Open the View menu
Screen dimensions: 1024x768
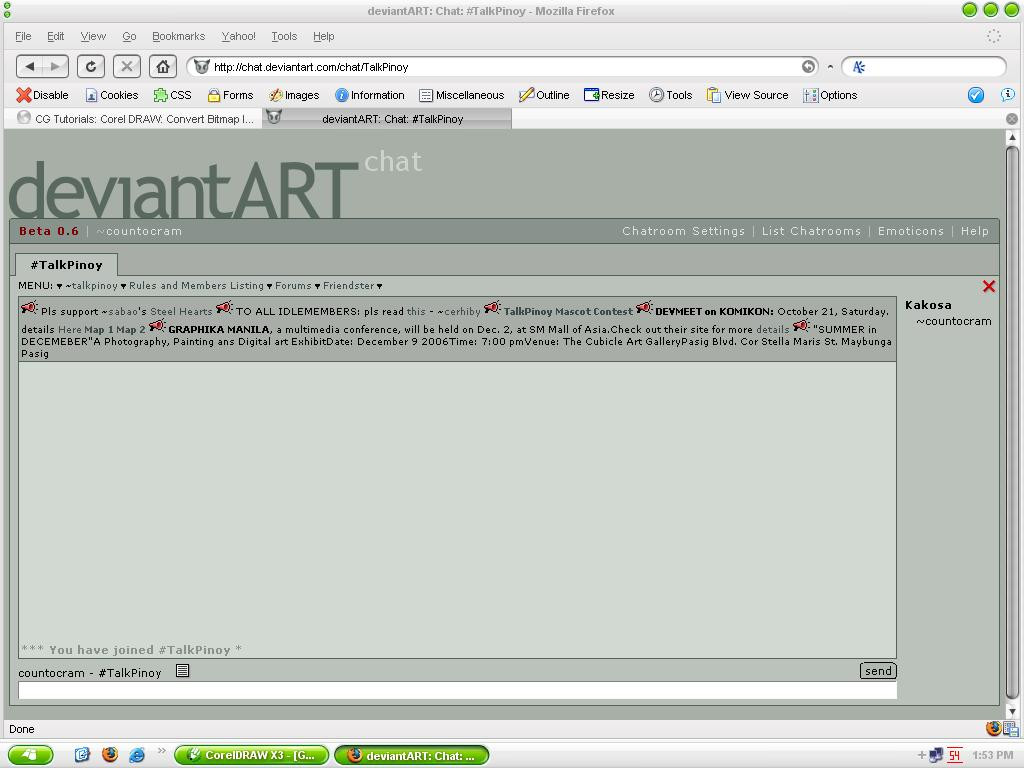93,37
